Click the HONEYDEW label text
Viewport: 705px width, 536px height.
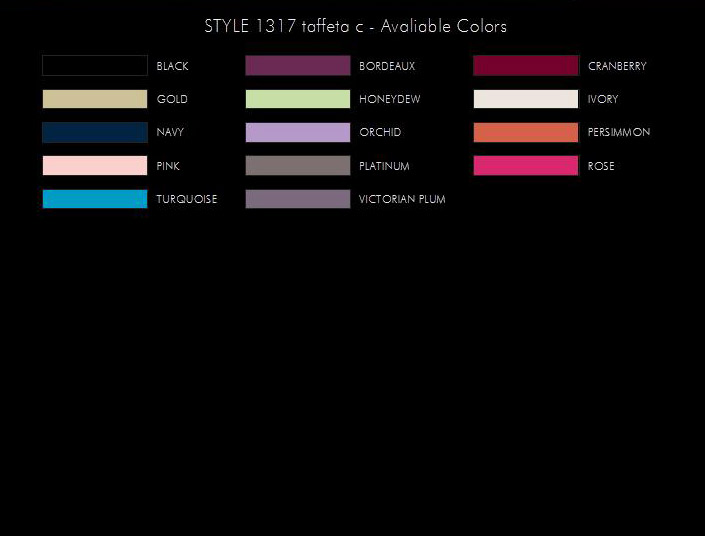click(x=389, y=99)
